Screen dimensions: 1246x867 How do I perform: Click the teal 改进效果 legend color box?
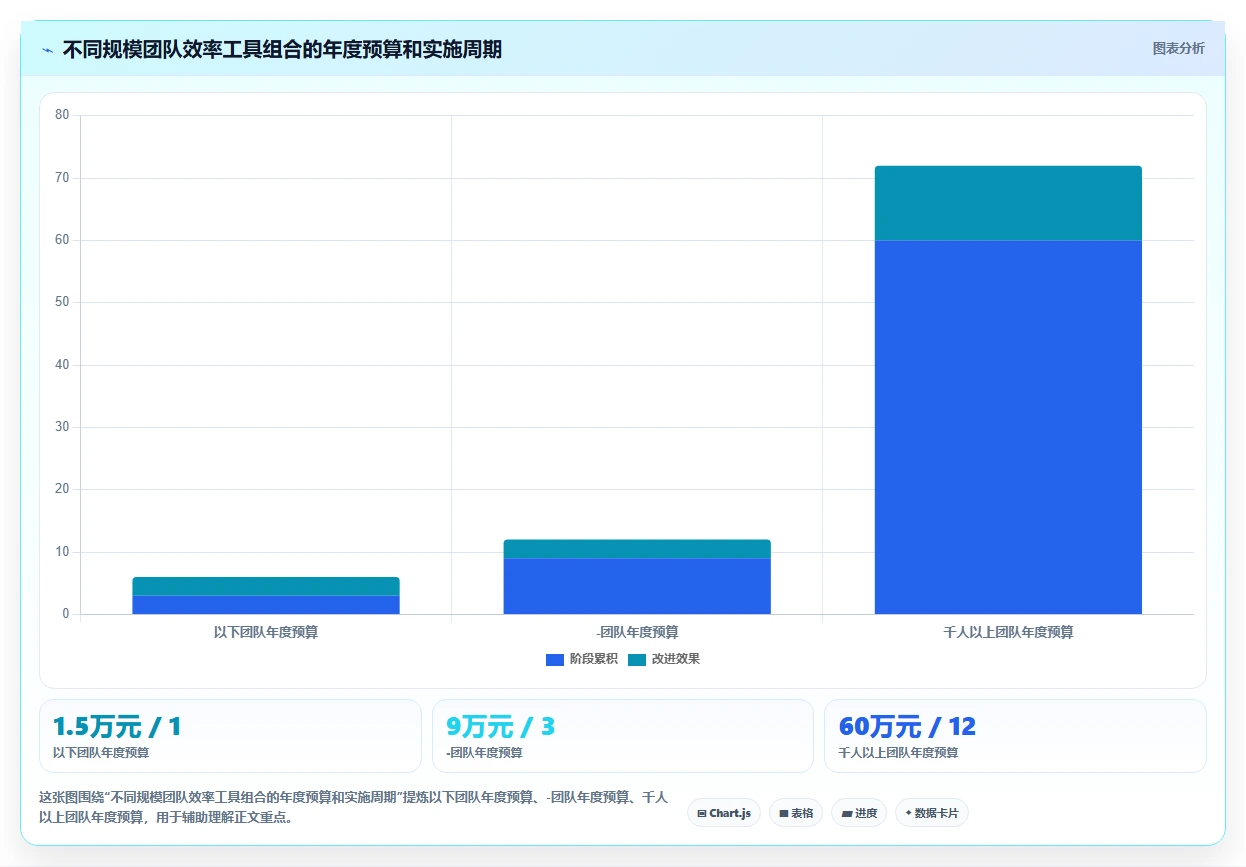click(637, 659)
